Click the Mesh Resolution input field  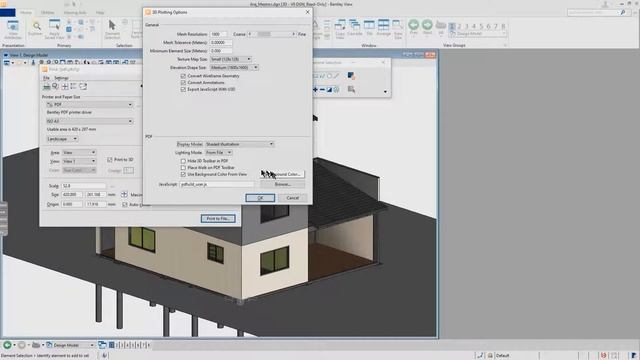(218, 34)
